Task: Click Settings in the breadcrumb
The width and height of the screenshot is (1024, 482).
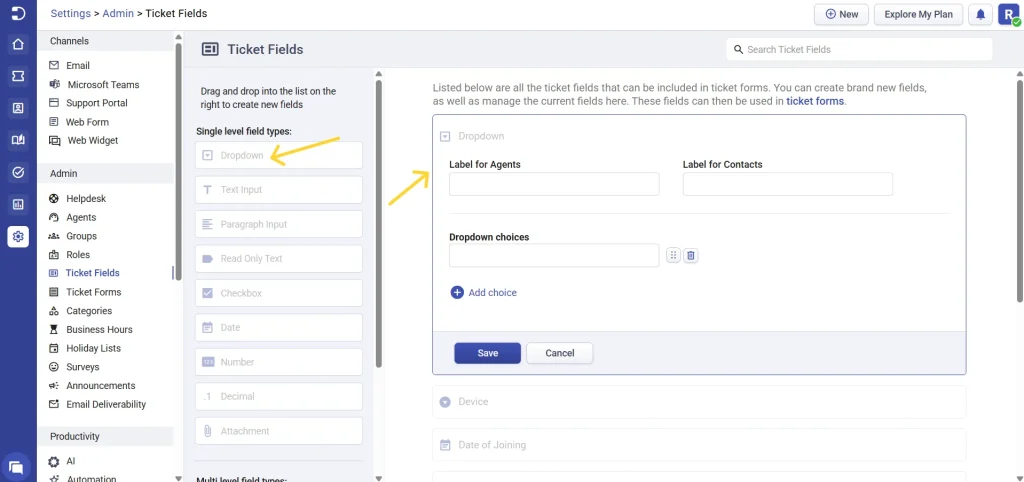Action: tap(71, 13)
